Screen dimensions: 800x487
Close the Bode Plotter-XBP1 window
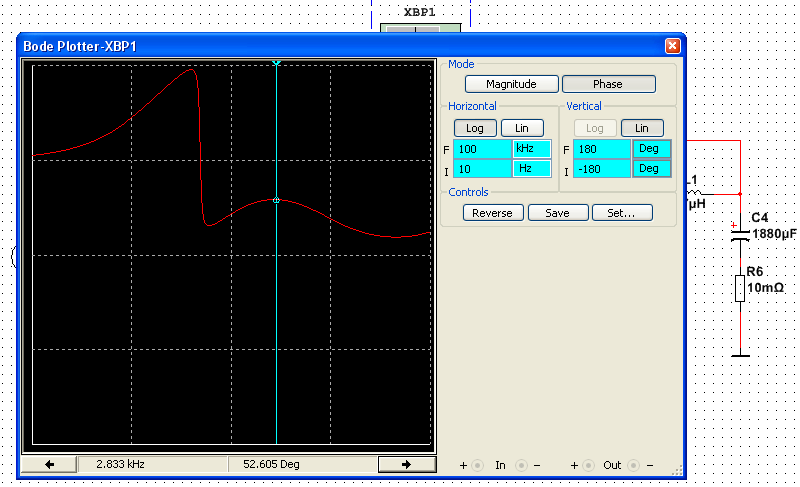point(672,46)
